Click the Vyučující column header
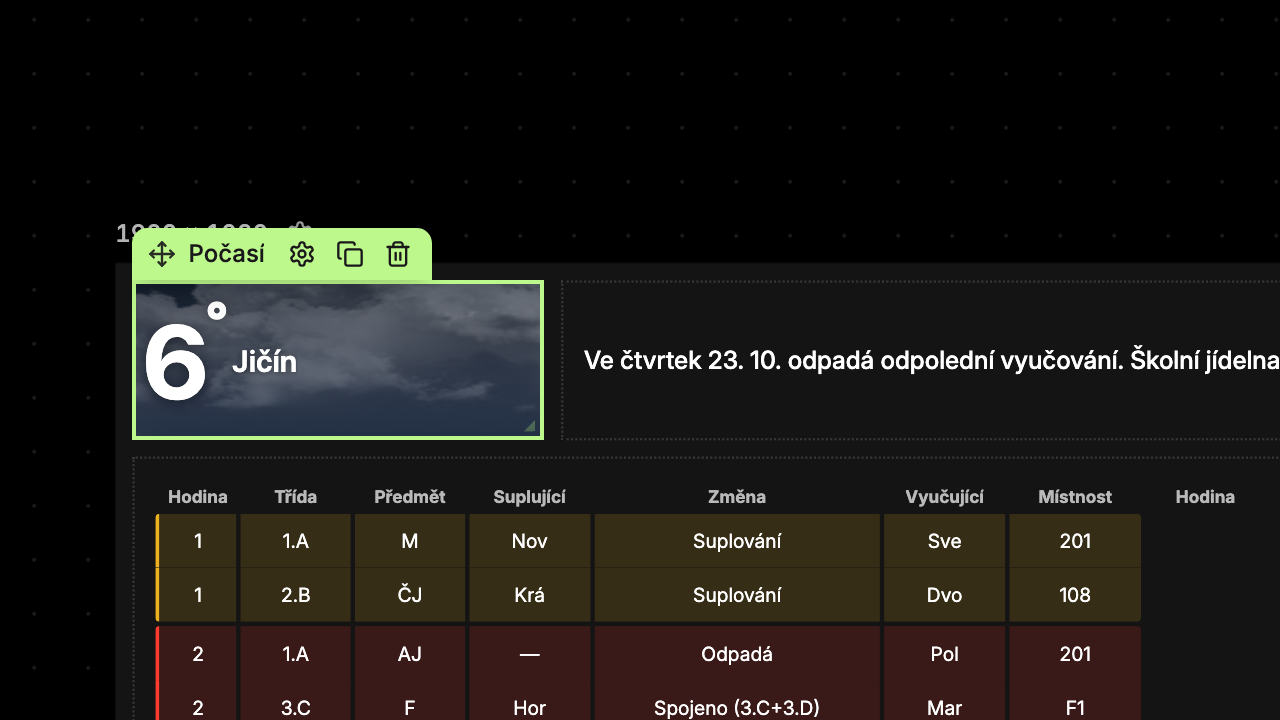The height and width of the screenshot is (720, 1280). [x=945, y=497]
